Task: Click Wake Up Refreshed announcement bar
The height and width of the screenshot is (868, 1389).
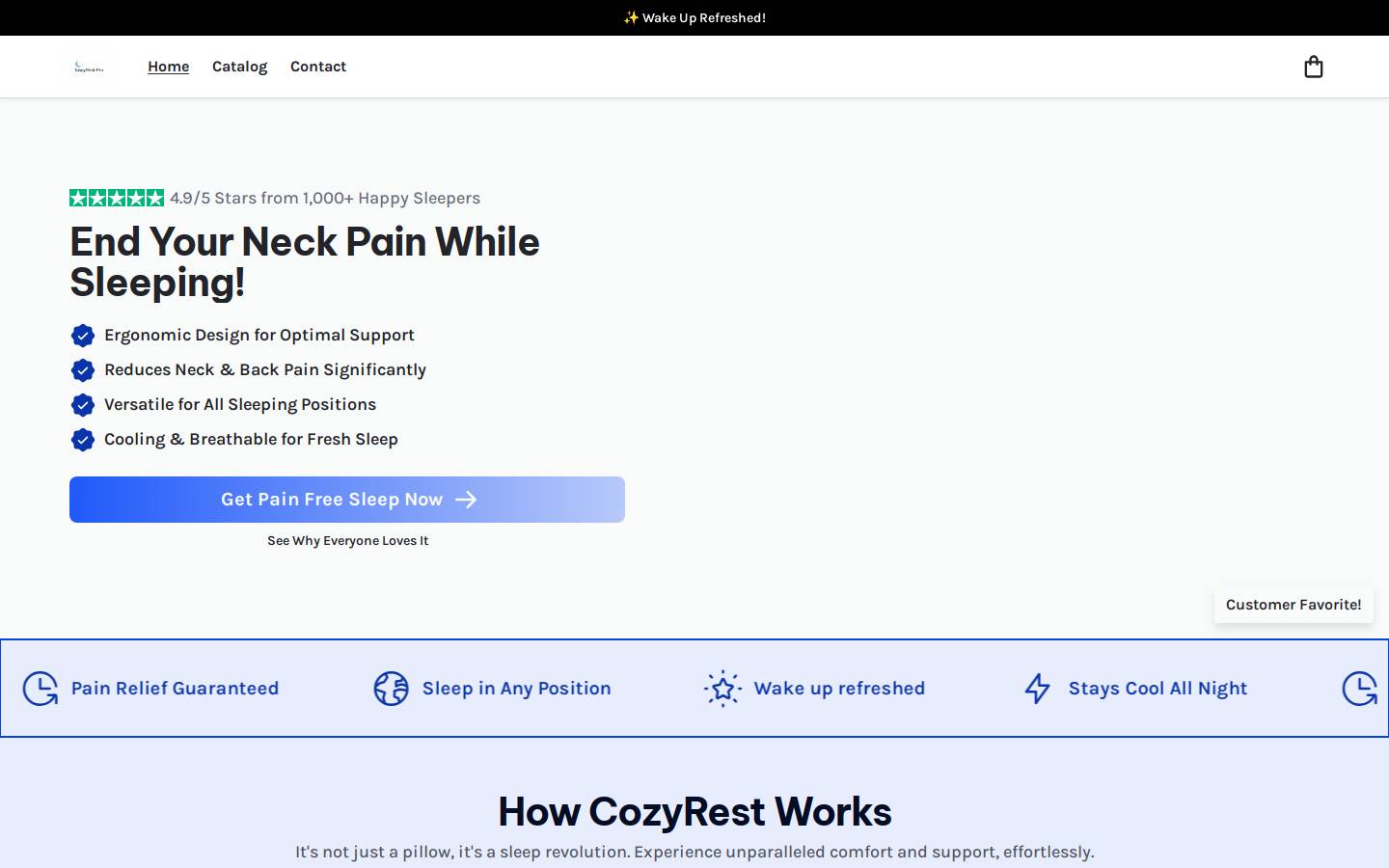Action: coord(694,17)
